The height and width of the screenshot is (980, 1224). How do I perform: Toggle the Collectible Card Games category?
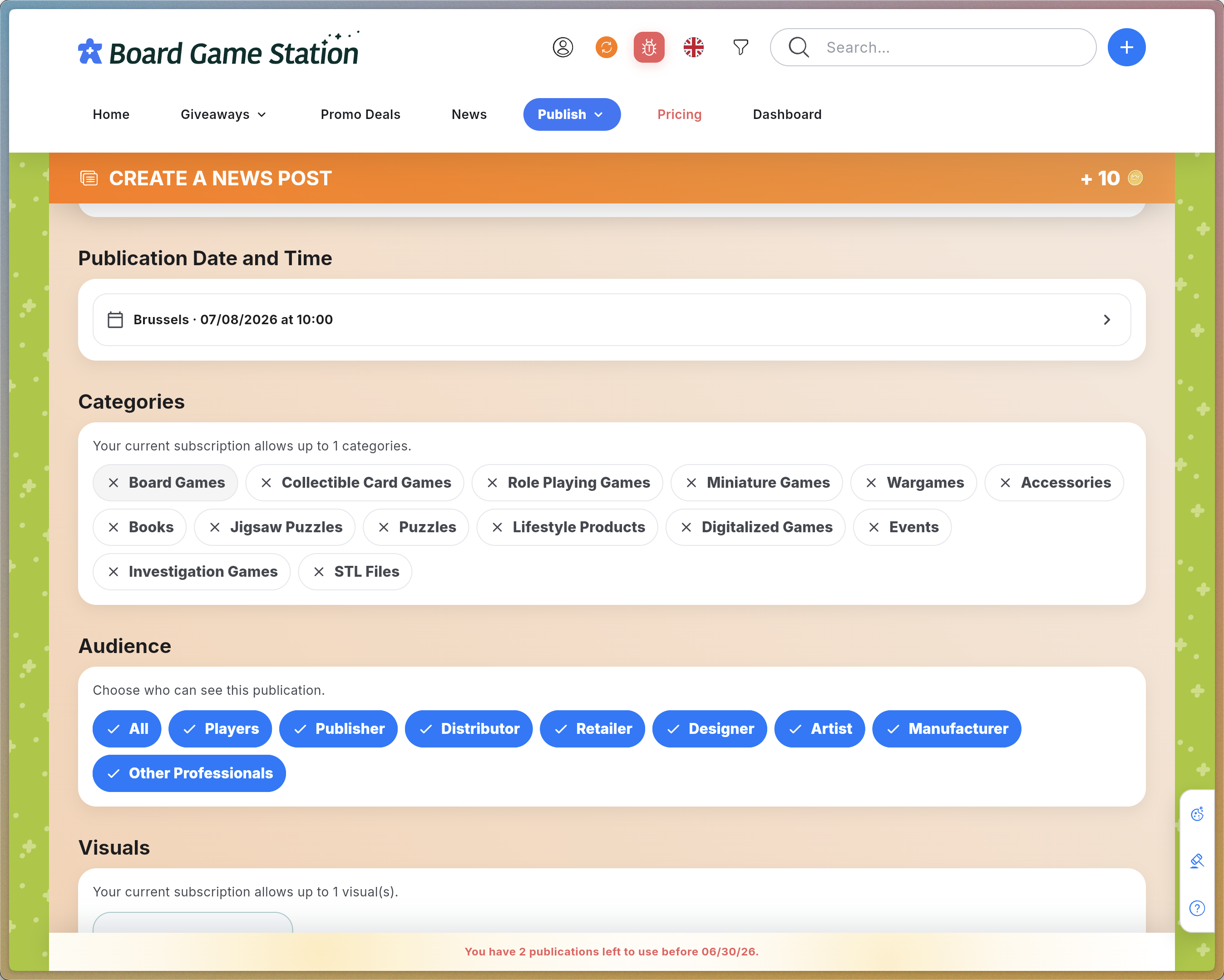click(355, 483)
